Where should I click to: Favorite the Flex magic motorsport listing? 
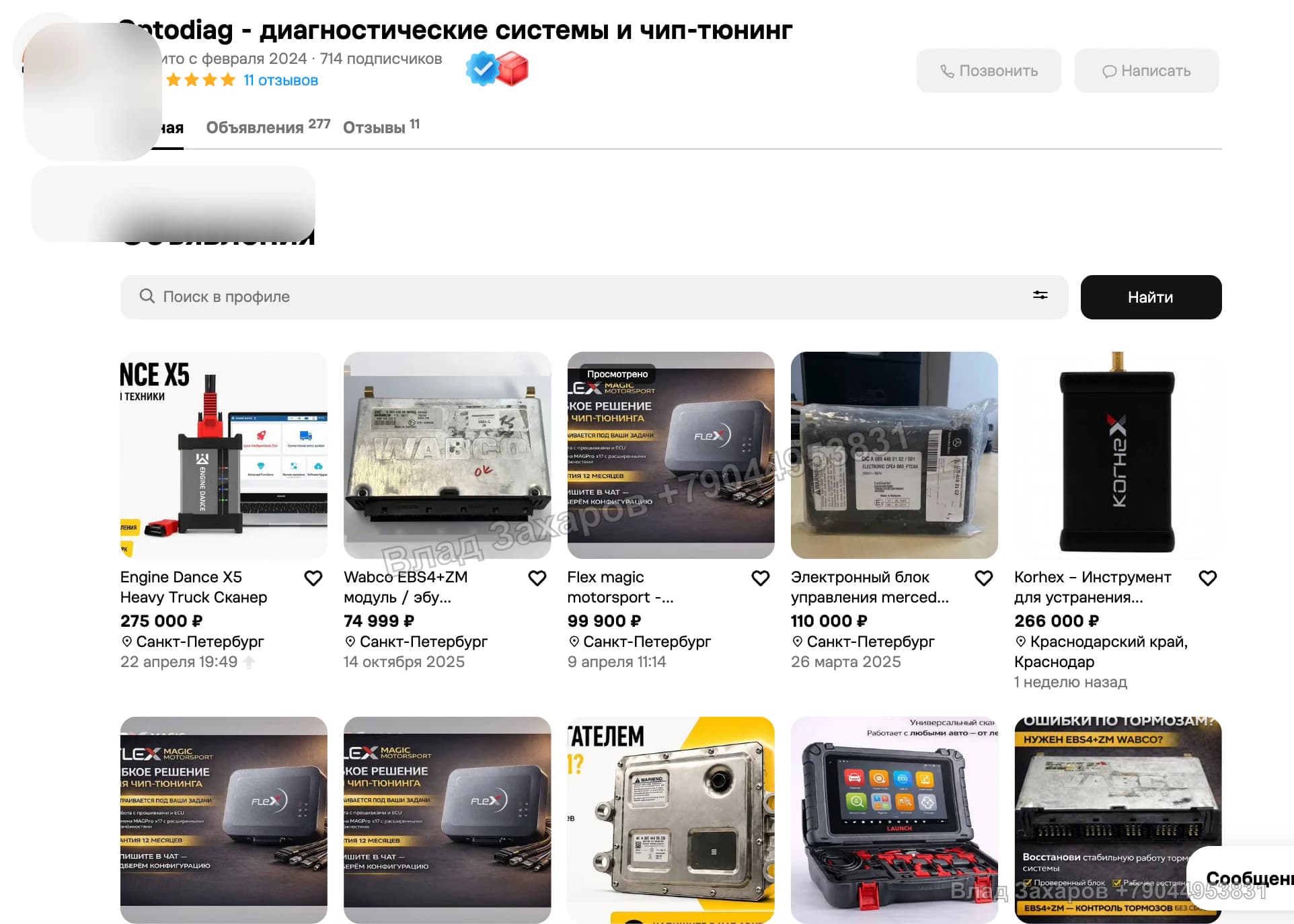tap(760, 578)
